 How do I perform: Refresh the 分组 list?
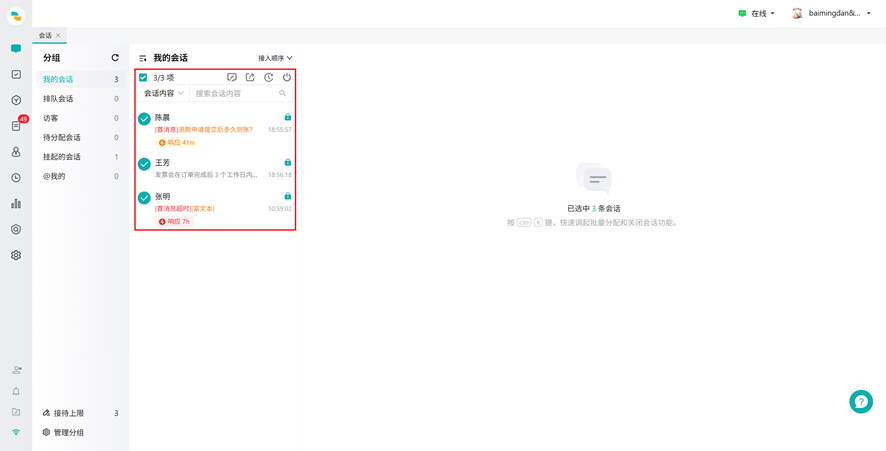tap(115, 58)
